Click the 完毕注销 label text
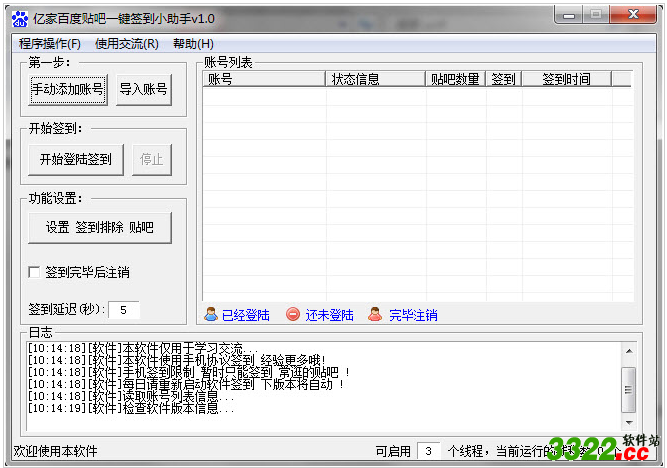 (413, 315)
